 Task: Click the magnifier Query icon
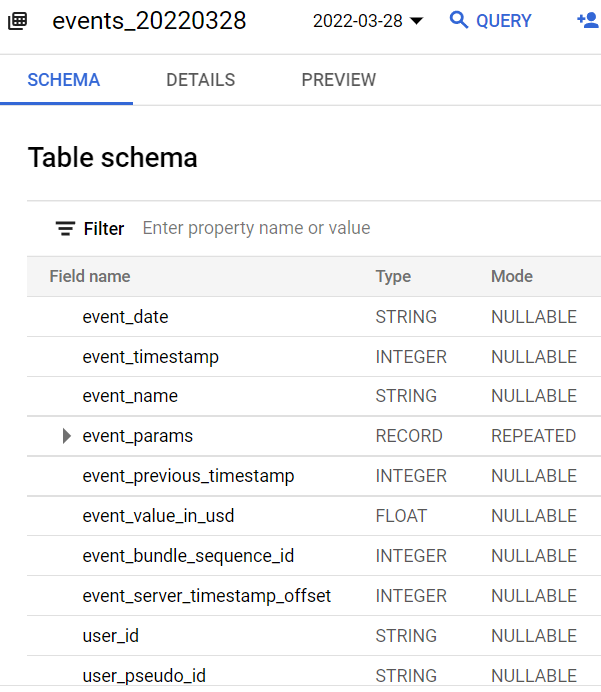459,21
